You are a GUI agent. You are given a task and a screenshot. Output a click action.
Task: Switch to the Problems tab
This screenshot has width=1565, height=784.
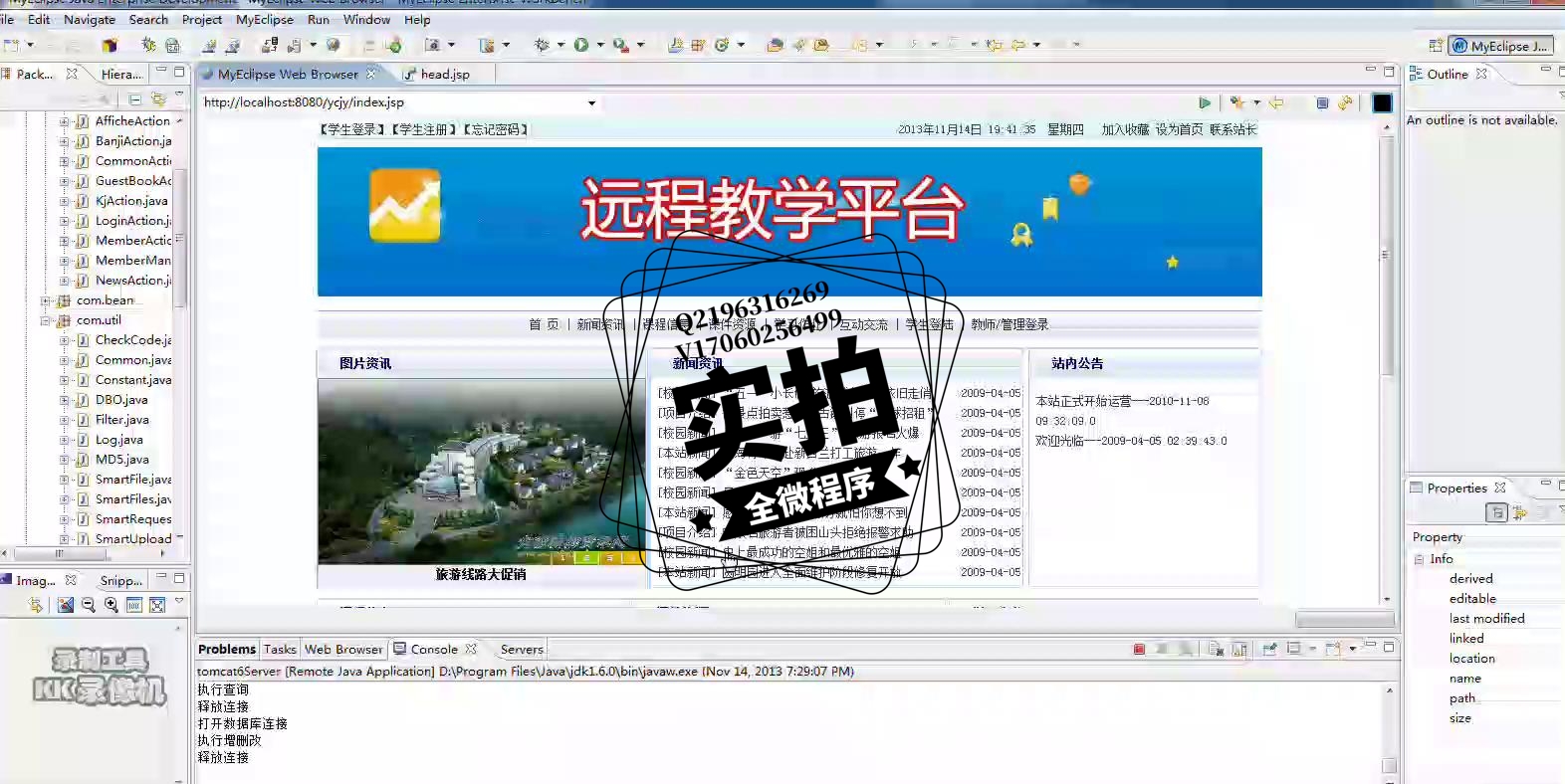(227, 649)
